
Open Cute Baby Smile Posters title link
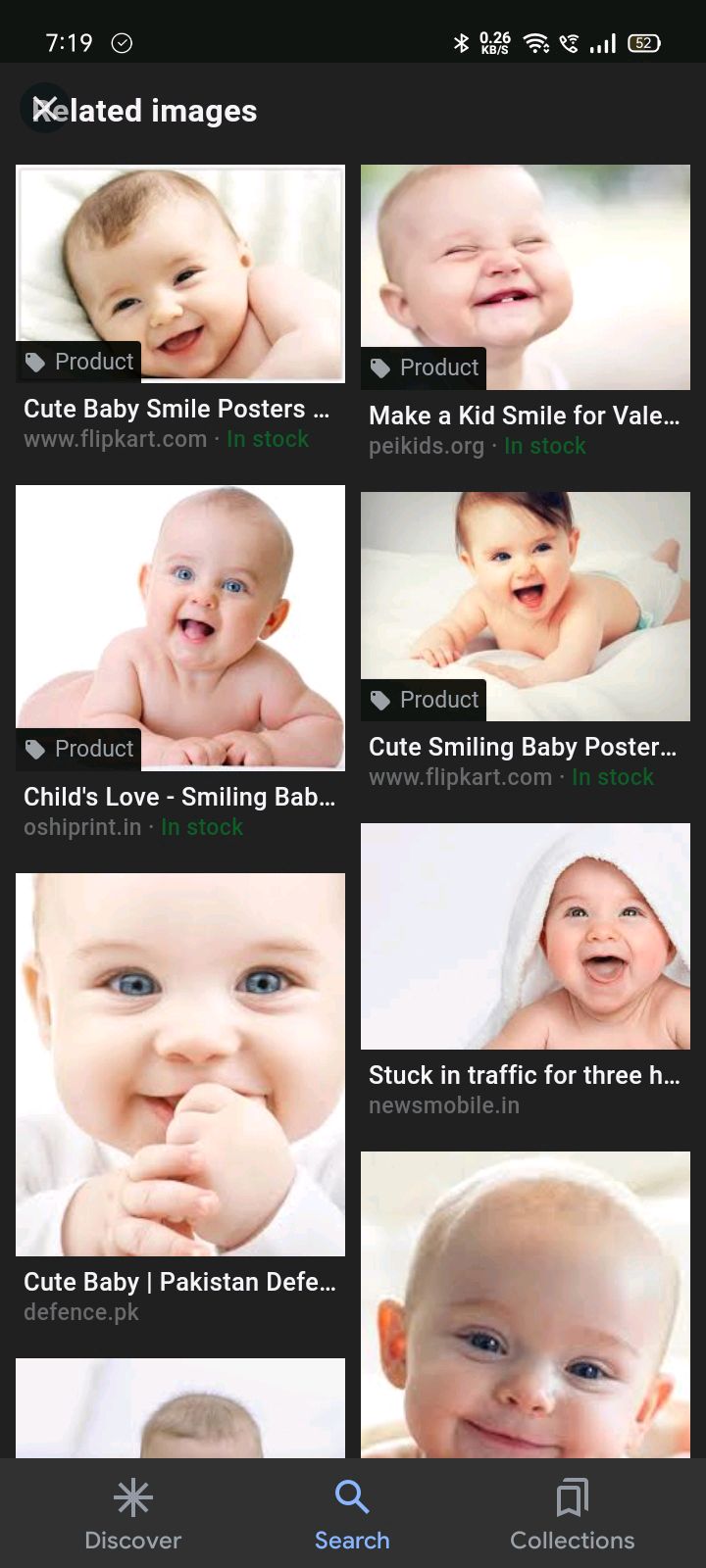click(176, 409)
